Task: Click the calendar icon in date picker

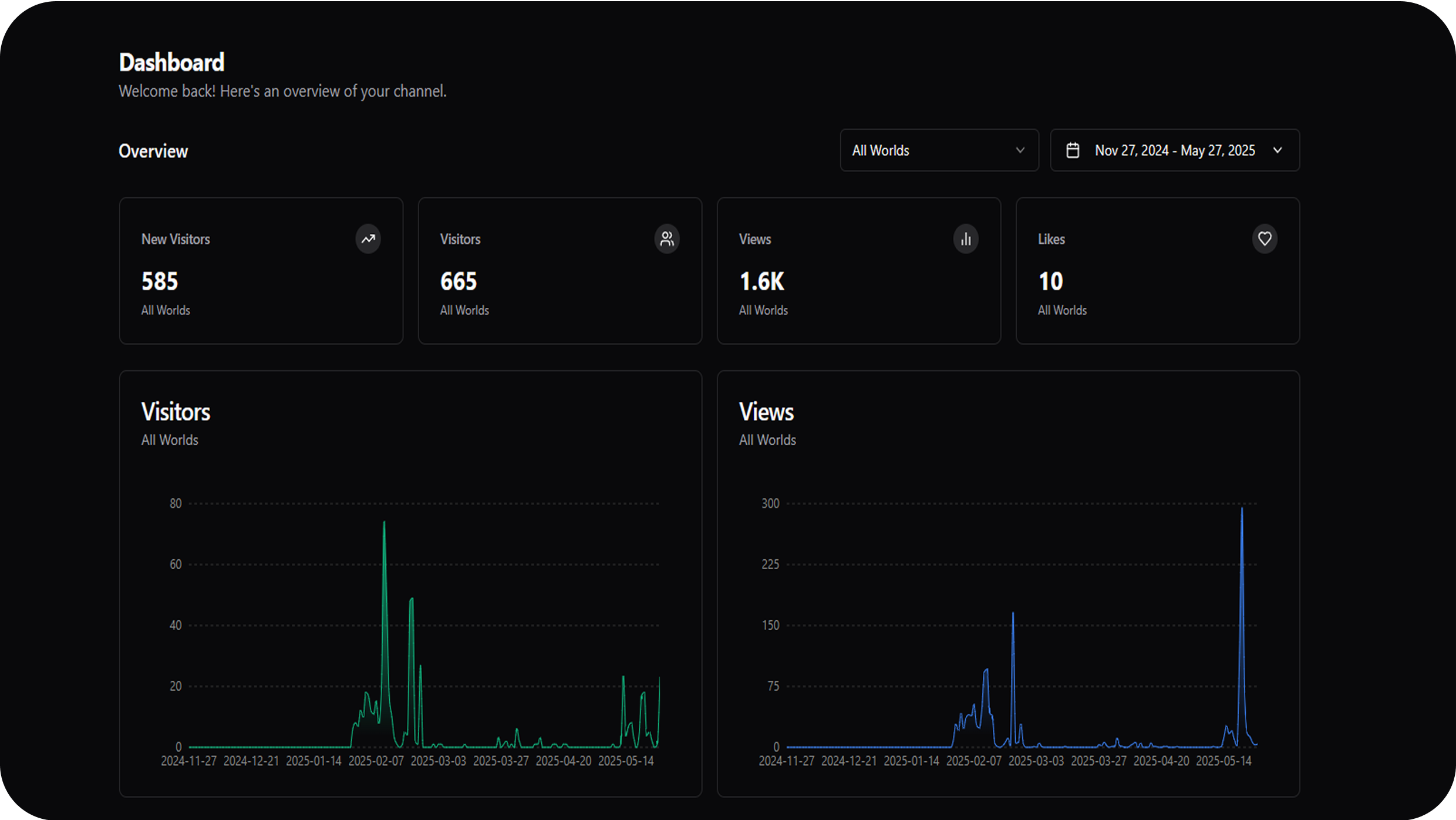Action: pyautogui.click(x=1073, y=150)
